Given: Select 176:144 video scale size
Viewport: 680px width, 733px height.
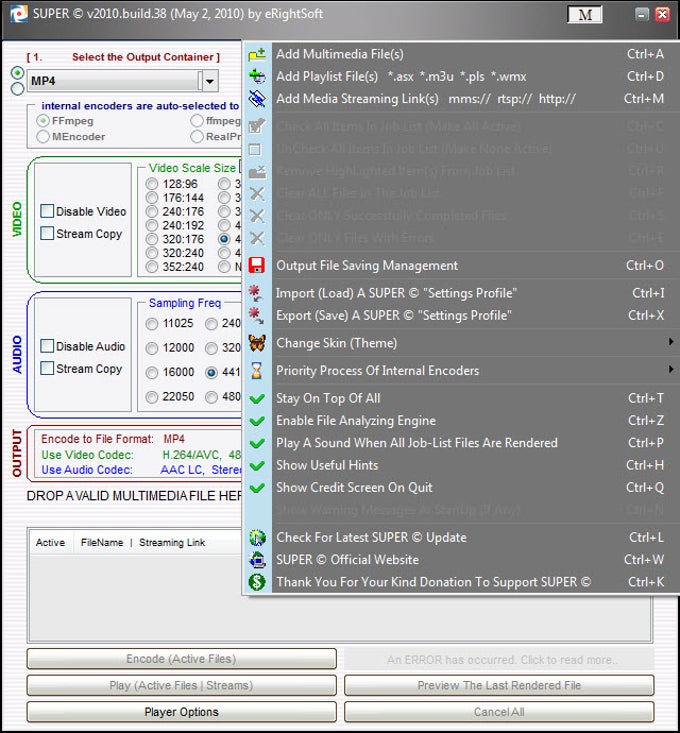Looking at the screenshot, I should click(x=152, y=198).
